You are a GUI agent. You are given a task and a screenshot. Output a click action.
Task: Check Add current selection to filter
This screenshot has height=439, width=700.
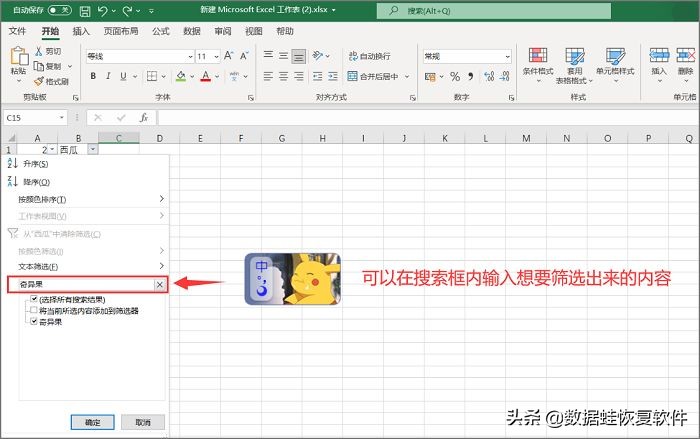pos(34,310)
